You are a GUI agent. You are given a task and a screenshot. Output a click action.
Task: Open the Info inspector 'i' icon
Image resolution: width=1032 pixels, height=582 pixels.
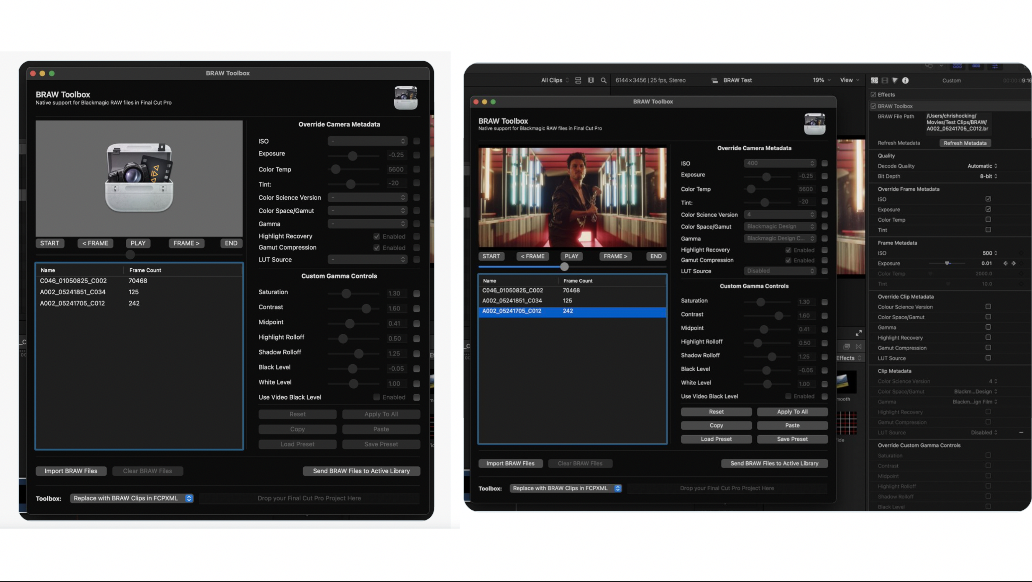tap(905, 80)
